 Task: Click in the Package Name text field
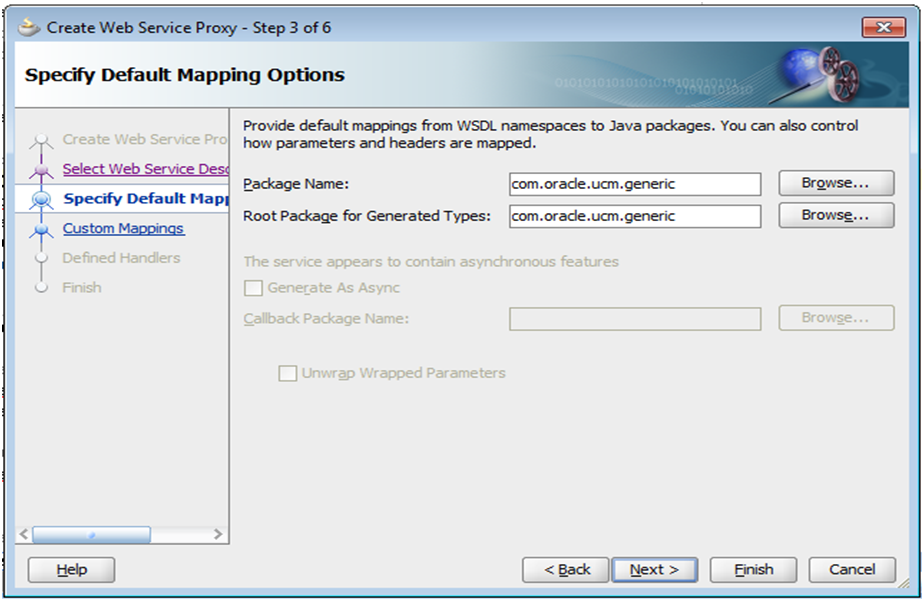(634, 184)
